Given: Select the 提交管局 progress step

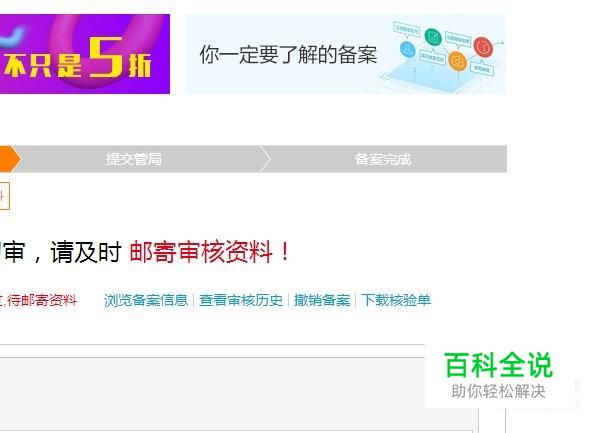Looking at the screenshot, I should click(x=134, y=159).
